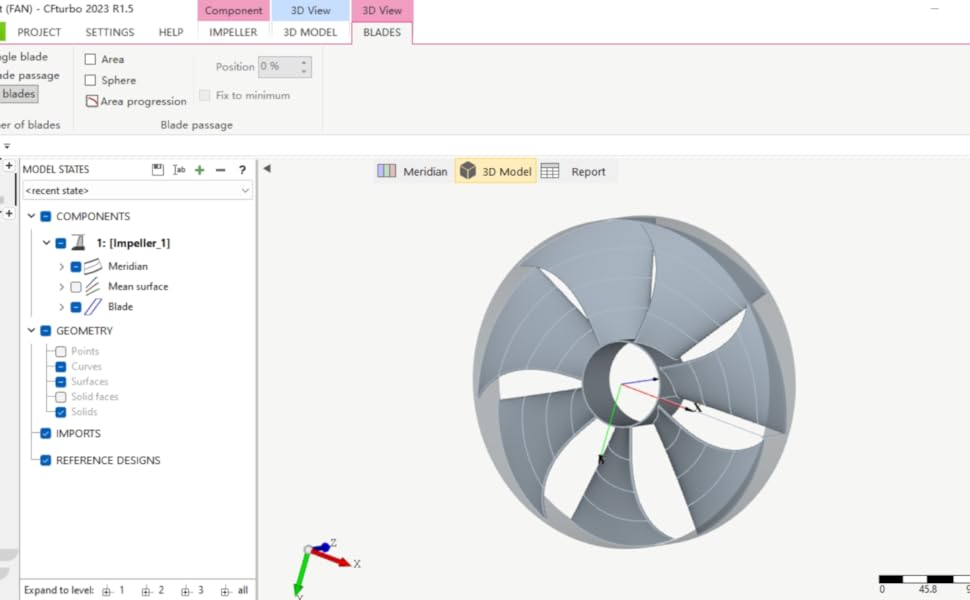This screenshot has width=970, height=600.
Task: Add a new model state
Action: (200, 170)
